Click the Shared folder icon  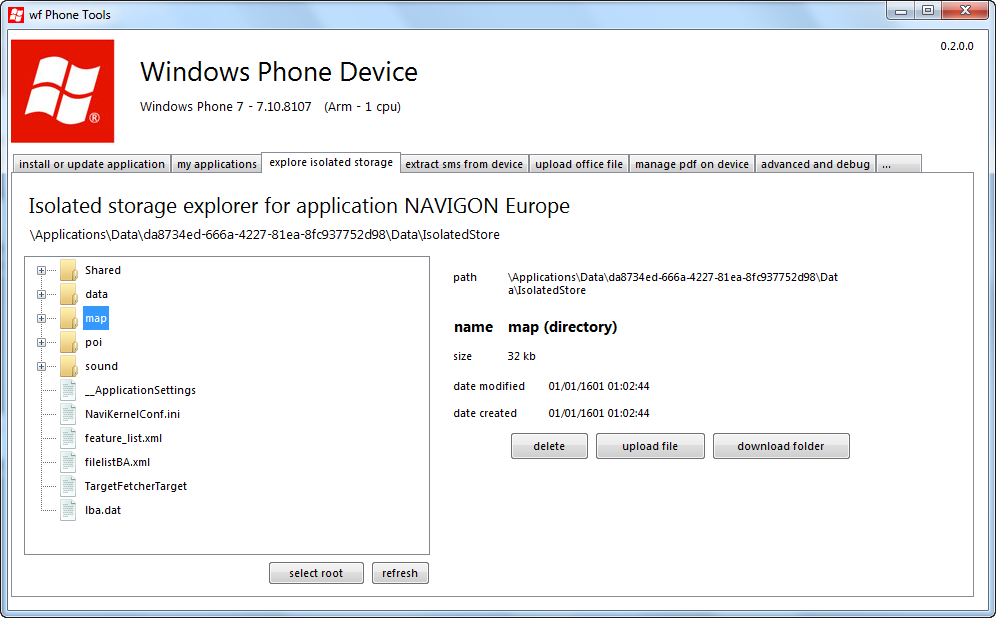(69, 270)
